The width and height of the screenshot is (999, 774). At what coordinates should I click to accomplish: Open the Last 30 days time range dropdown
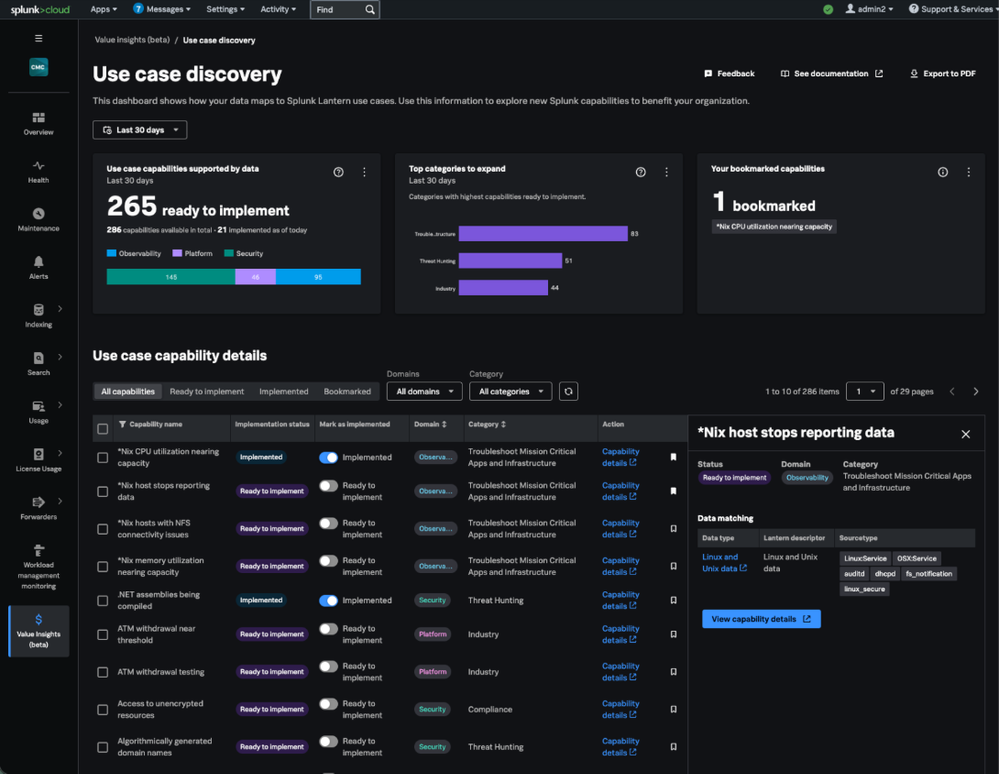140,130
